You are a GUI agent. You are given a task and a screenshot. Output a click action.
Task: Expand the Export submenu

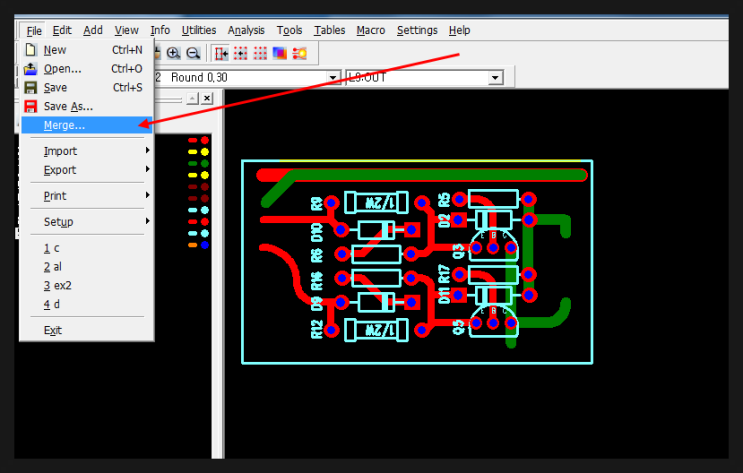point(60,170)
